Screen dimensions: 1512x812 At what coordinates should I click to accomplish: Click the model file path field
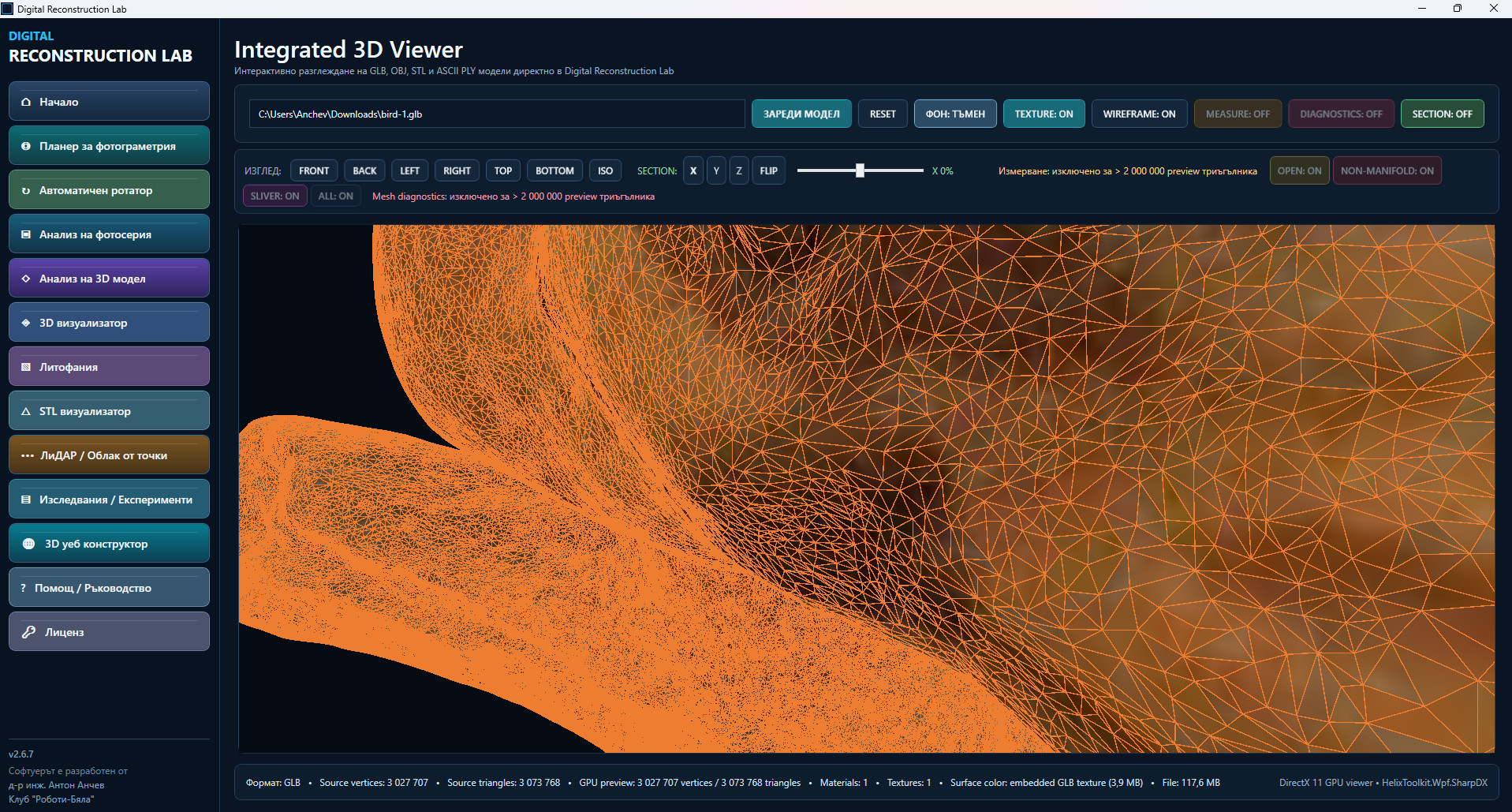click(497, 114)
